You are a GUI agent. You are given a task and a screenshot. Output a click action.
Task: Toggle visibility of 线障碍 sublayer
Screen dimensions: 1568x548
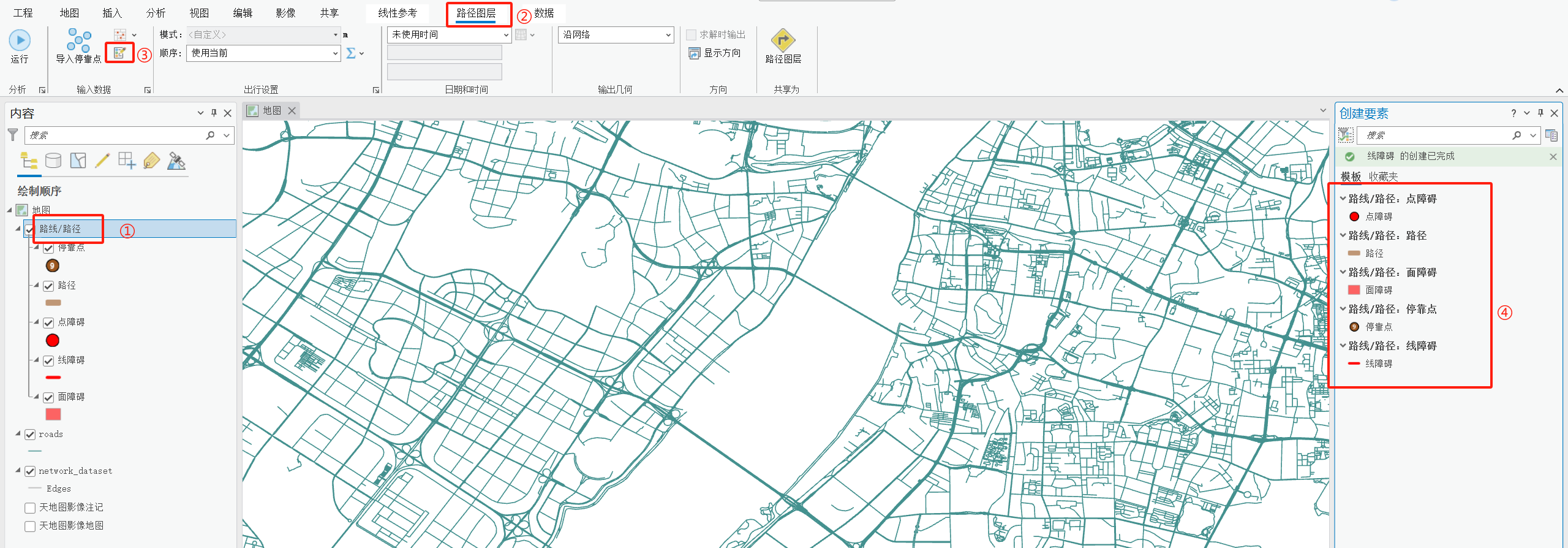(48, 360)
